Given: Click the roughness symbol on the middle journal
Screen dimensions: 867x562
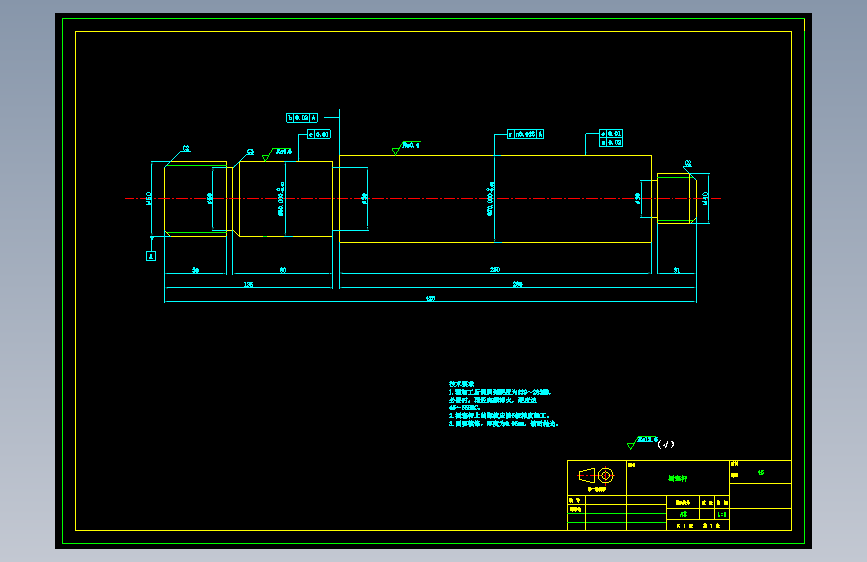Looking at the screenshot, I should (x=276, y=154).
